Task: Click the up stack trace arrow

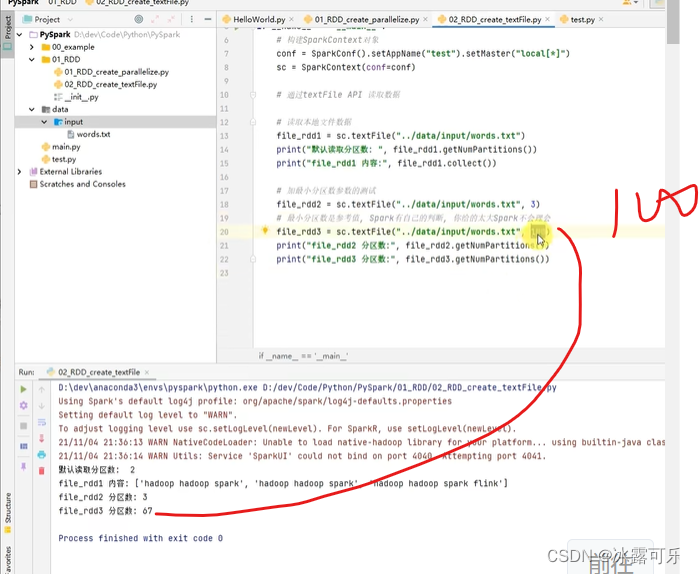Action: tap(41, 390)
